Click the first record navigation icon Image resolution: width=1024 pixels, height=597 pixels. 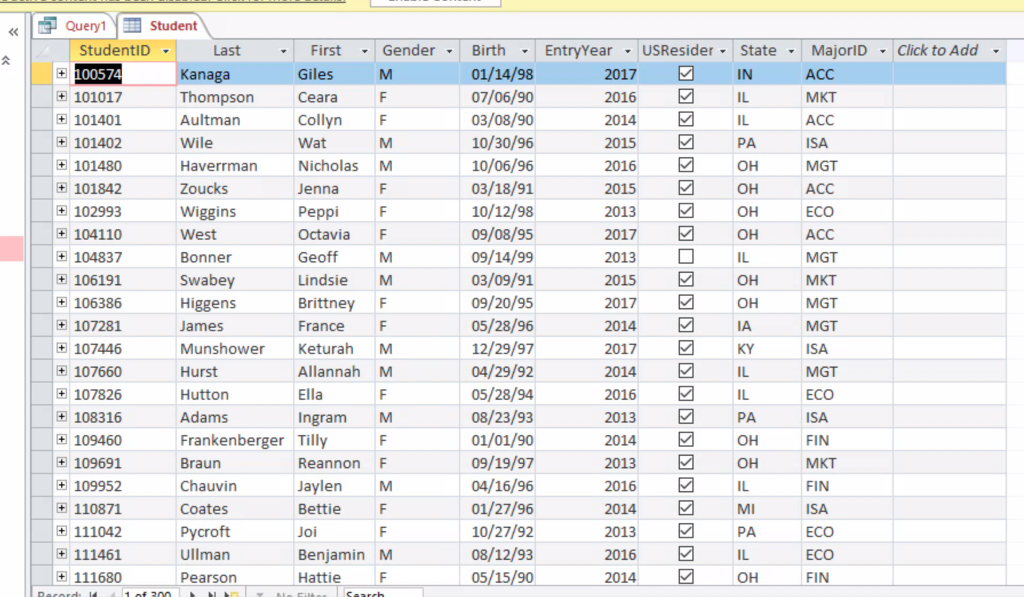(x=92, y=591)
